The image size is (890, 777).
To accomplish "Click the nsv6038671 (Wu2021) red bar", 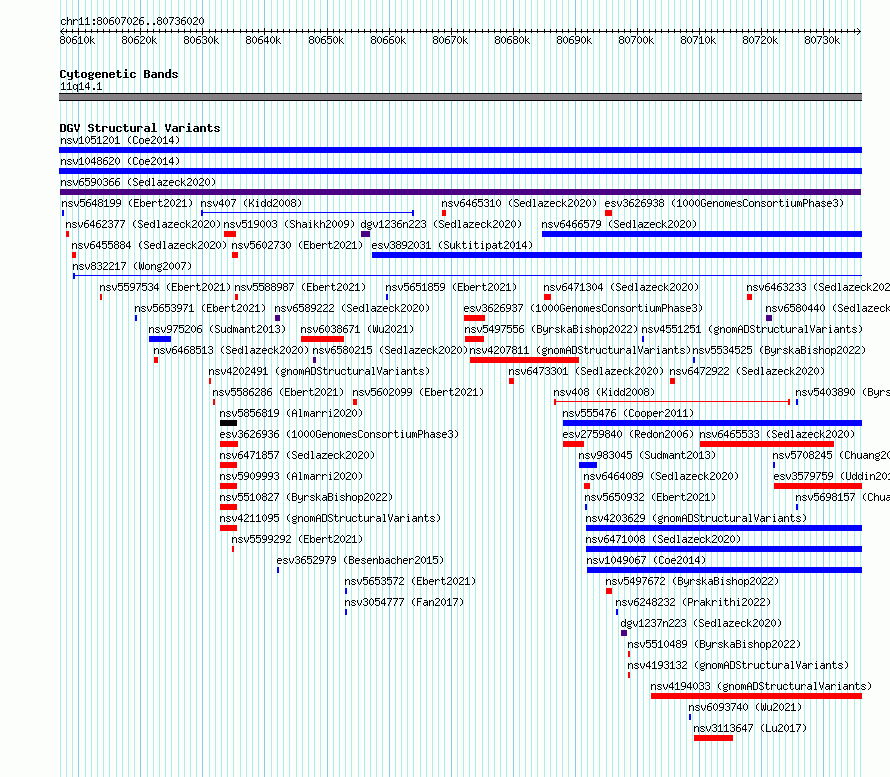I will [322, 339].
